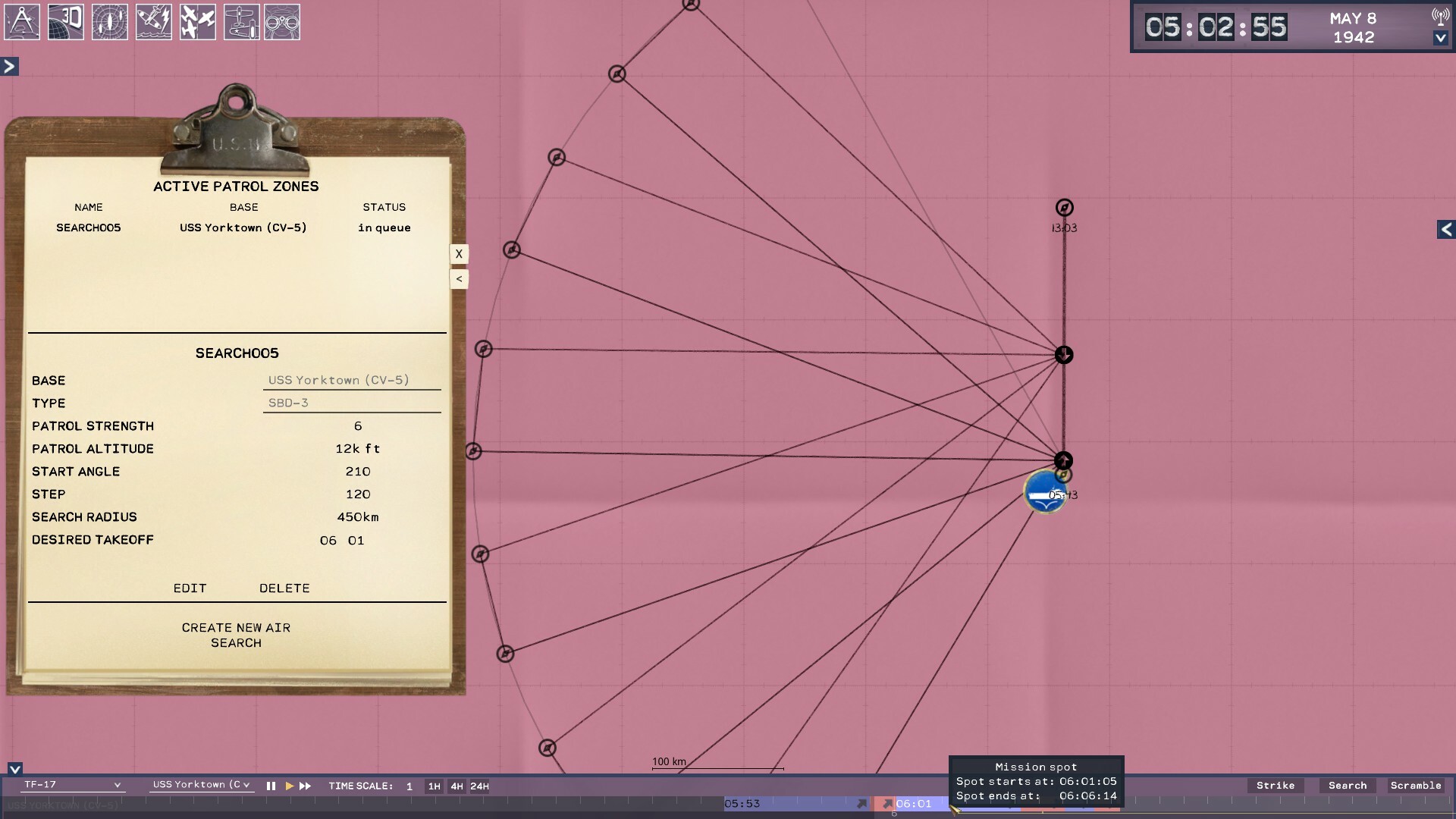Open the radar screen icon

coord(110,22)
